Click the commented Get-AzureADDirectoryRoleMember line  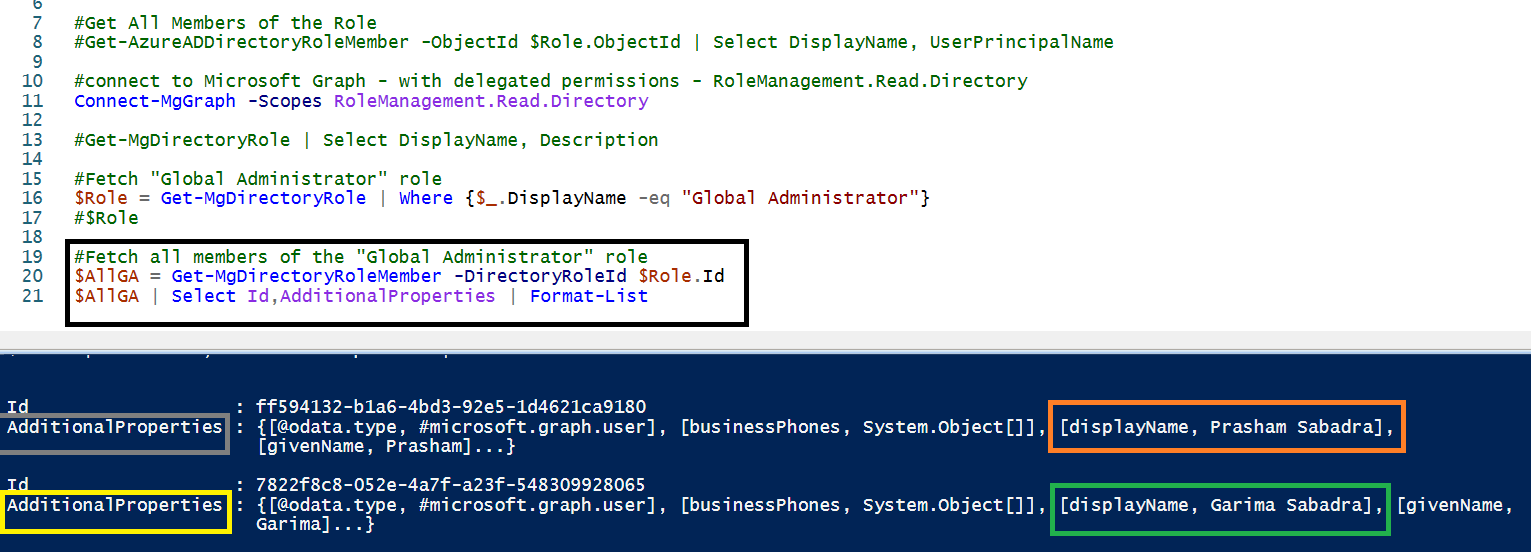pos(594,42)
